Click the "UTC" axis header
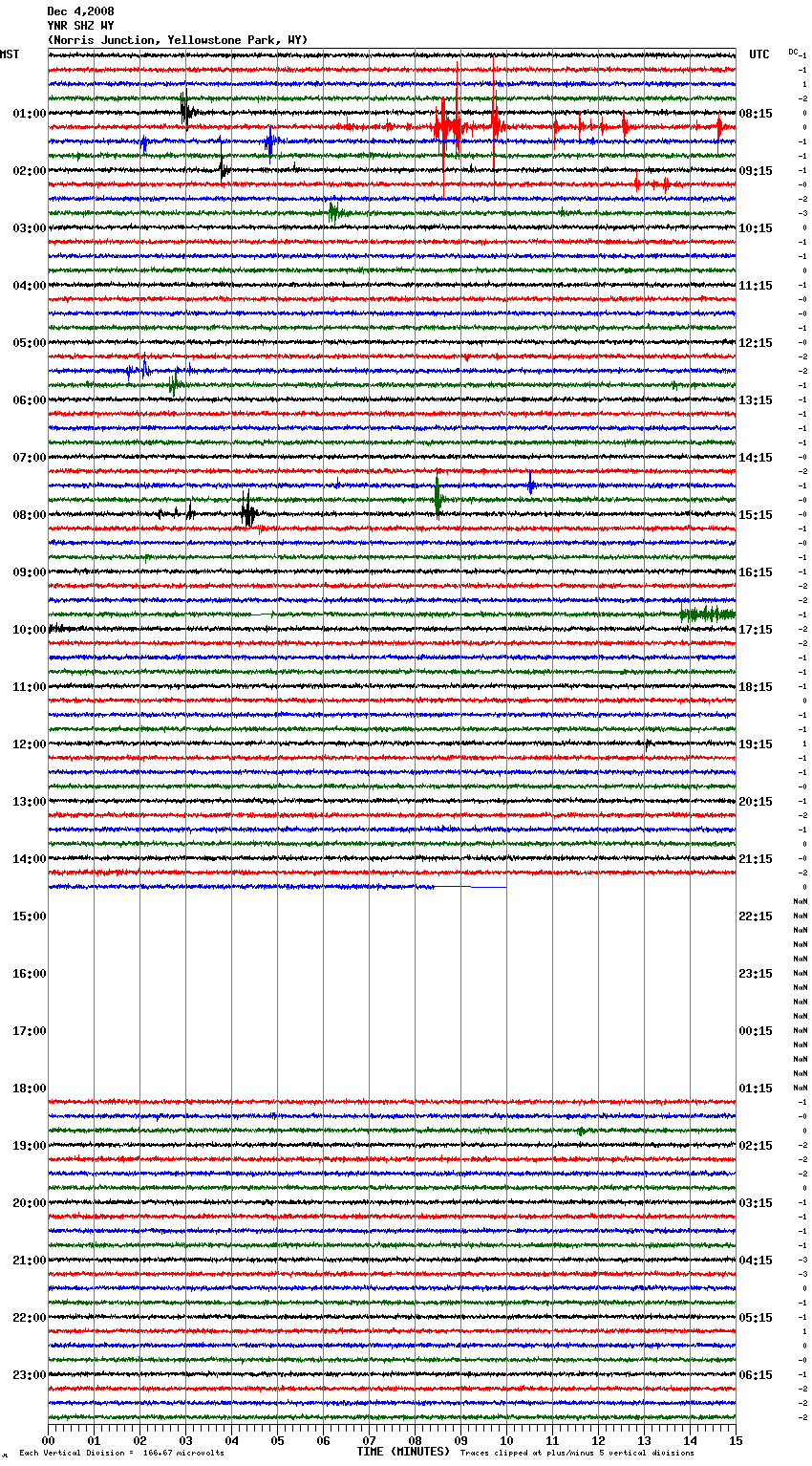 click(759, 54)
